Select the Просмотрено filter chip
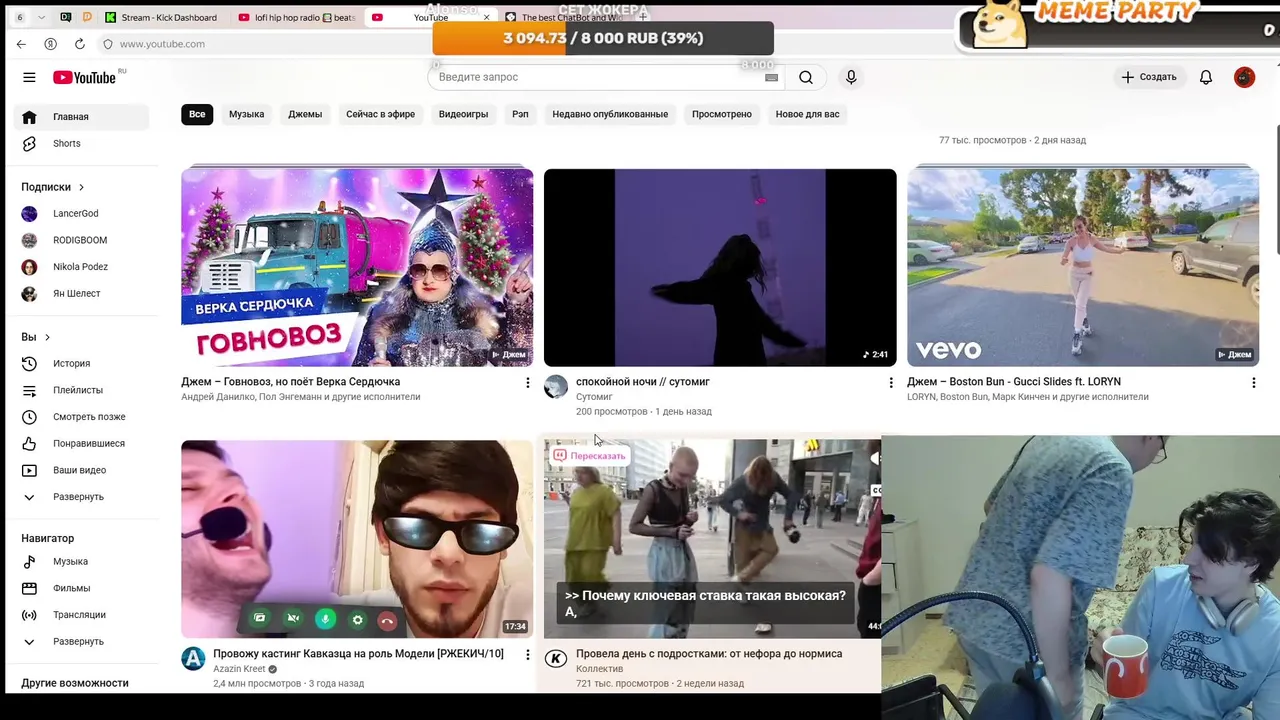The height and width of the screenshot is (720, 1280). pos(721,114)
